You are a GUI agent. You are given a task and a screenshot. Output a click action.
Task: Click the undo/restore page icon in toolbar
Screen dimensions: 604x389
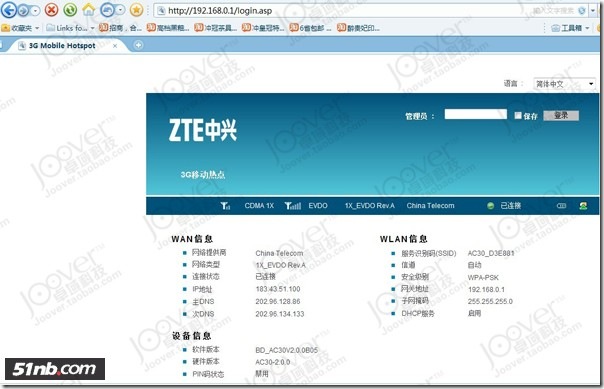pos(107,10)
